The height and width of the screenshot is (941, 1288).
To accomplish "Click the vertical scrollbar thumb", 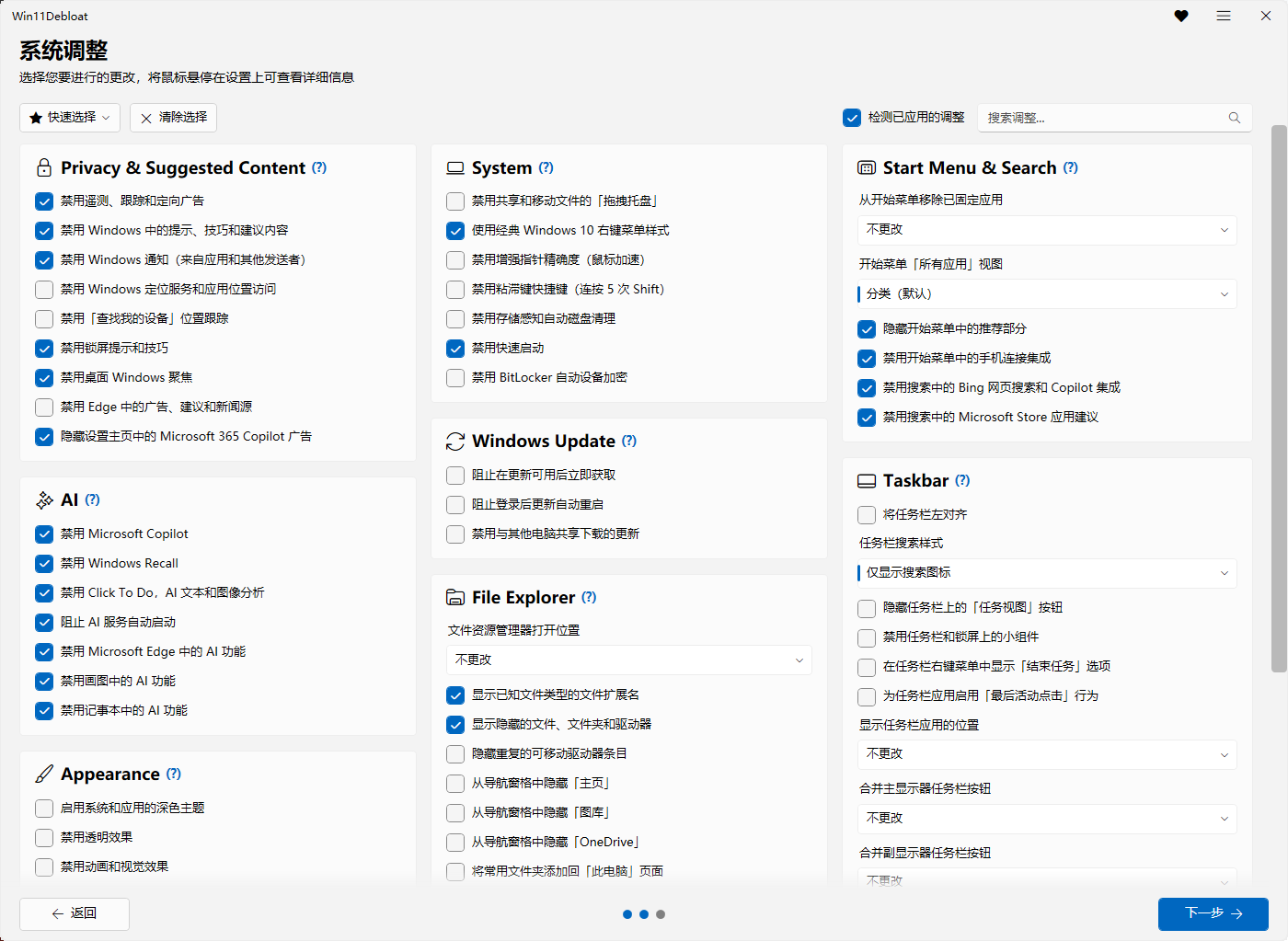I will [1279, 399].
